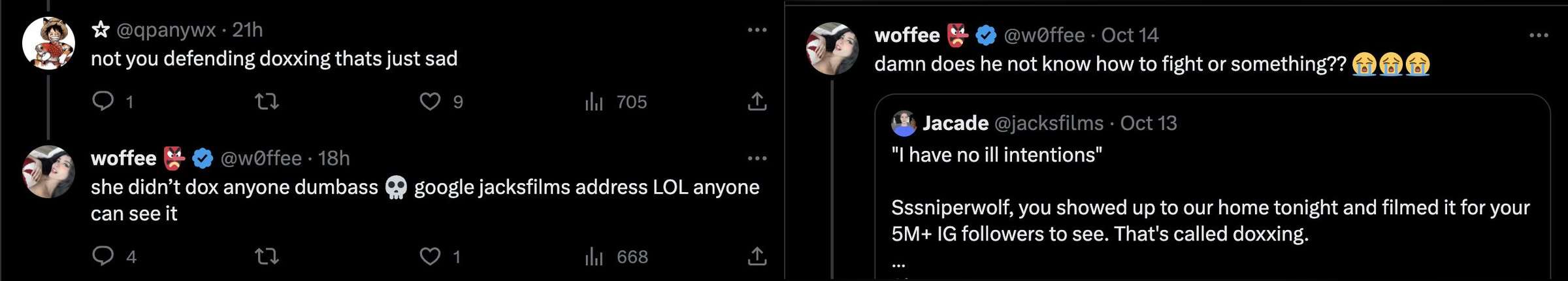The width and height of the screenshot is (1568, 281).
Task: Like the tweet with 9 likes
Action: click(x=429, y=101)
